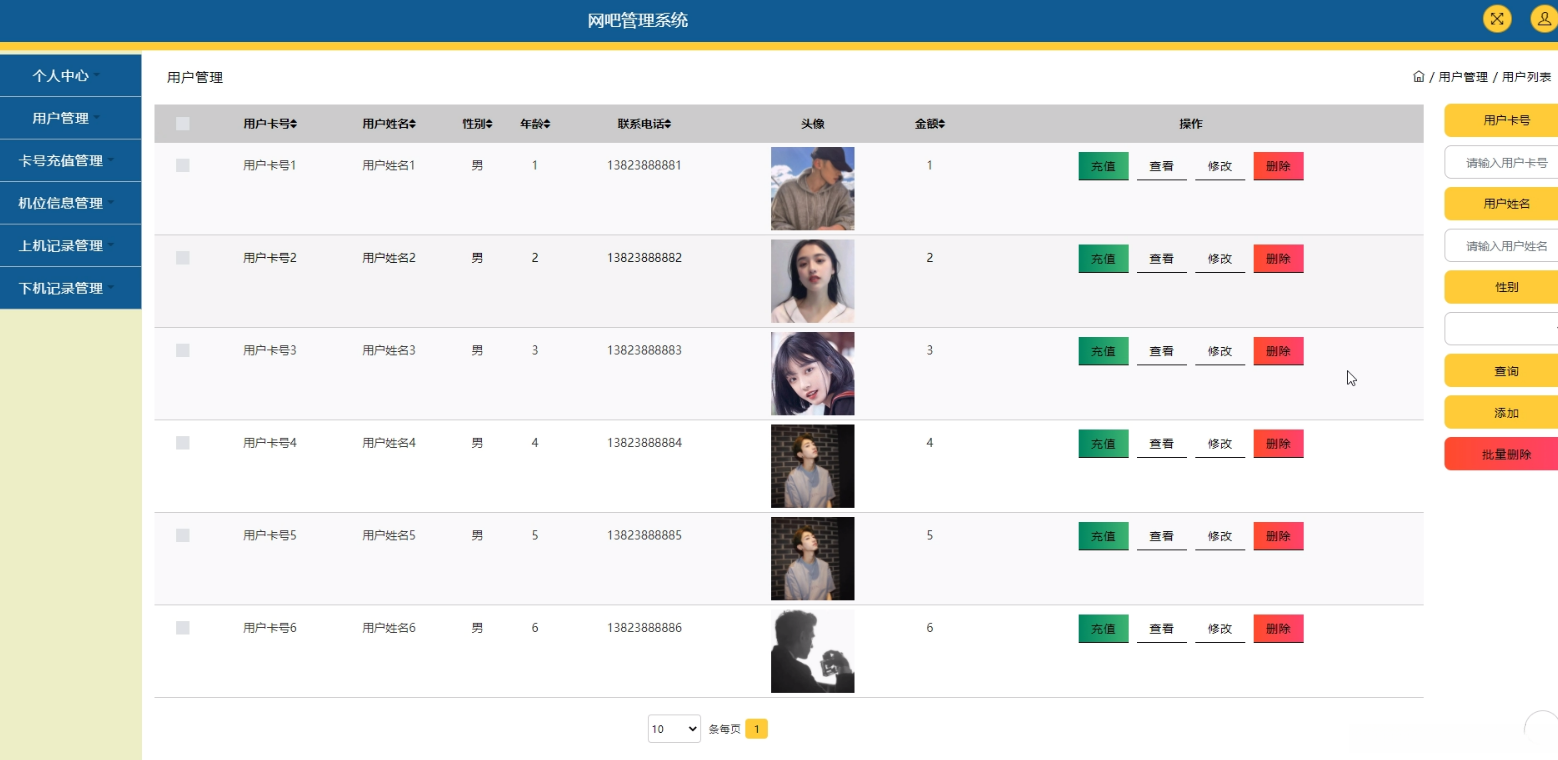
Task: Delete the 用户姓名6 record
Action: [x=1278, y=629]
